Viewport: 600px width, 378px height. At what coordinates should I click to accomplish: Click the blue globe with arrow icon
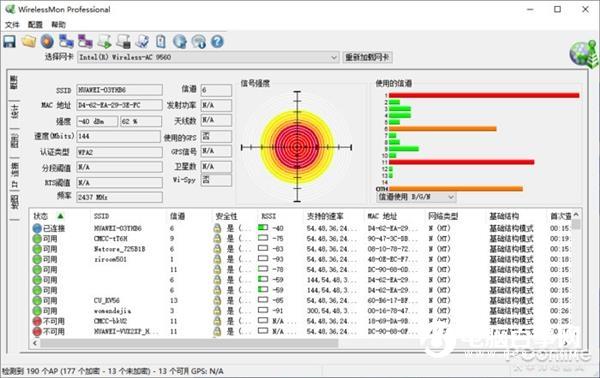179,41
